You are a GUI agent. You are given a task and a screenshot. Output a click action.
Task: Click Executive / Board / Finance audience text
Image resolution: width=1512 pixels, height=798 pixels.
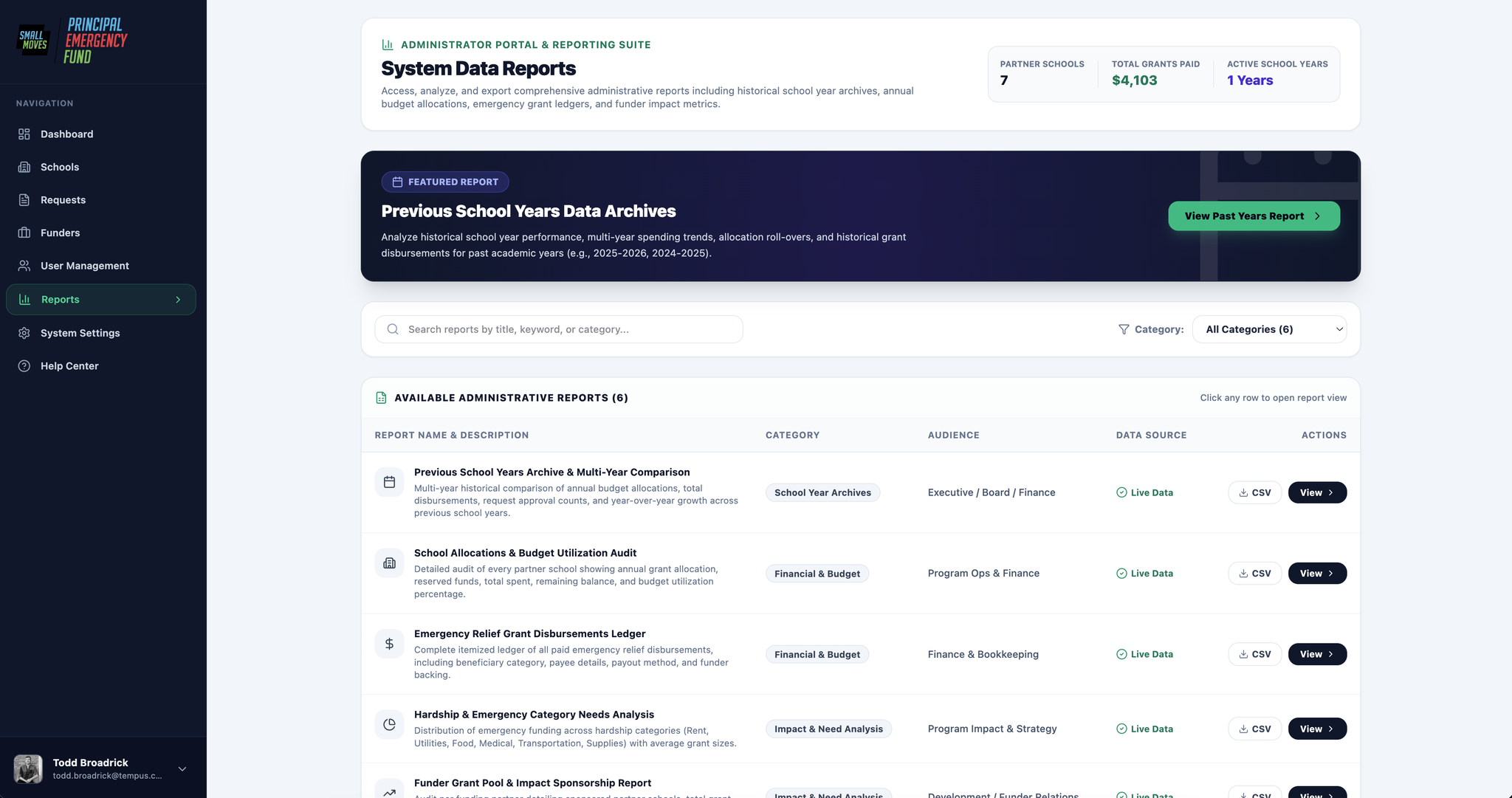point(992,492)
